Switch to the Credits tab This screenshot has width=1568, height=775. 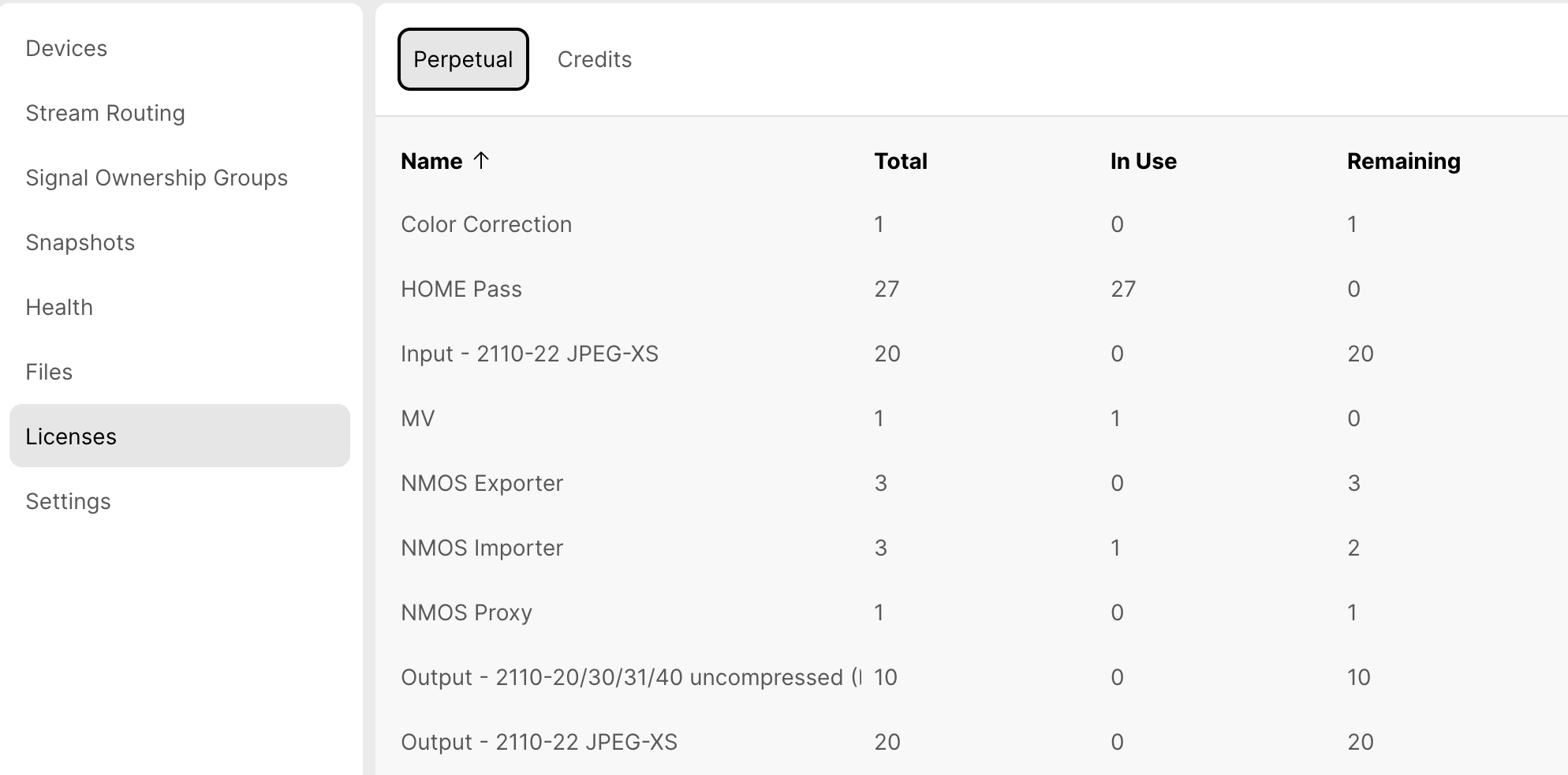coord(594,59)
